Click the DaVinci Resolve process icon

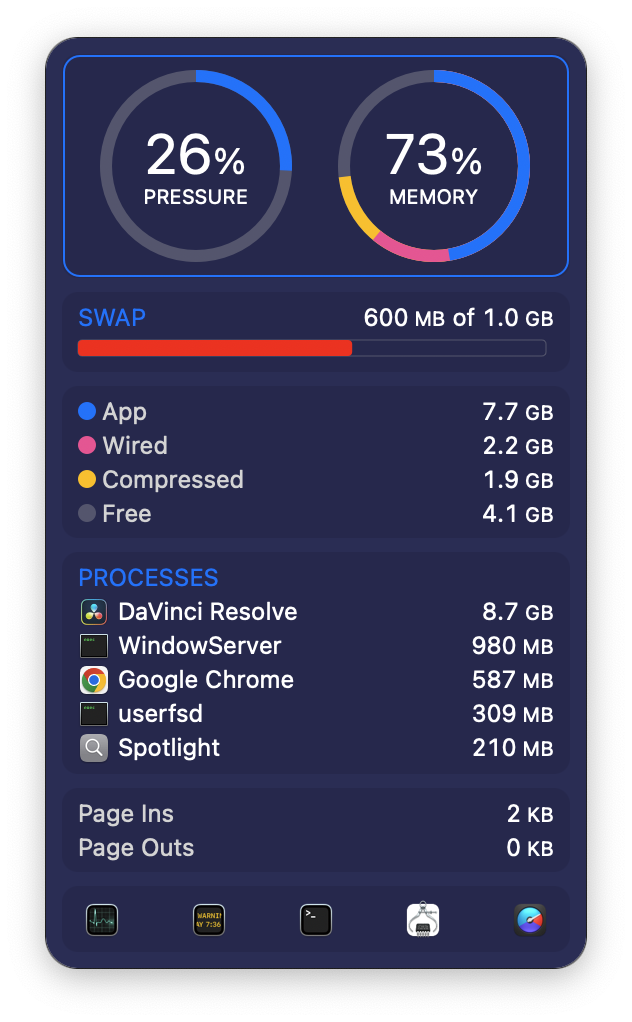94,612
